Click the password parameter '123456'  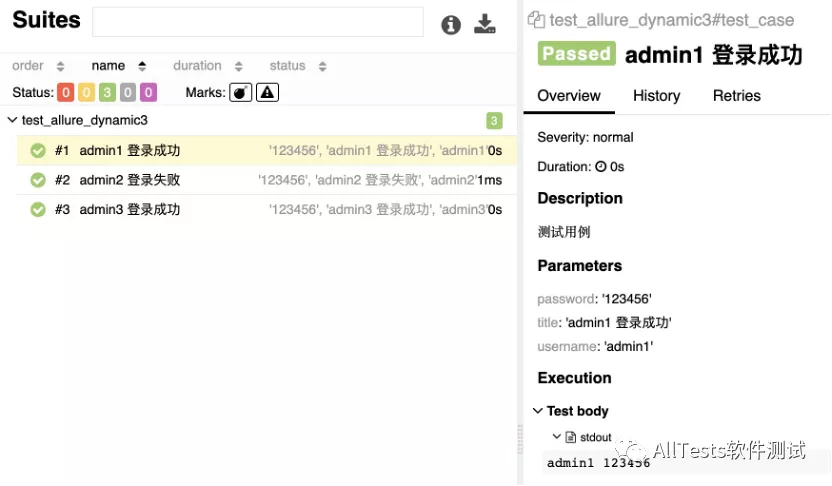pyautogui.click(x=627, y=299)
